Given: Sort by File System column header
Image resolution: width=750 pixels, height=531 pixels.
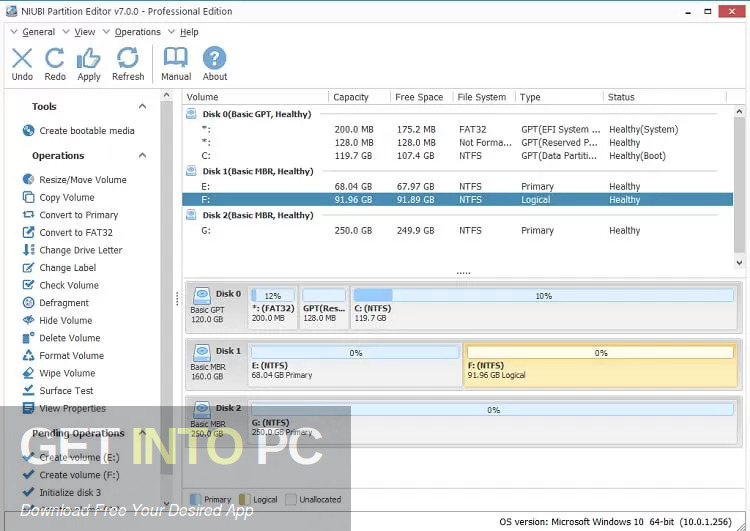Looking at the screenshot, I should point(482,97).
